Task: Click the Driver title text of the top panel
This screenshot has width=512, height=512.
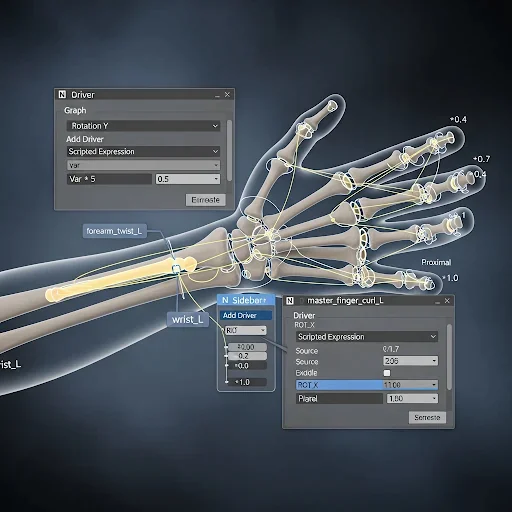Action: click(83, 95)
